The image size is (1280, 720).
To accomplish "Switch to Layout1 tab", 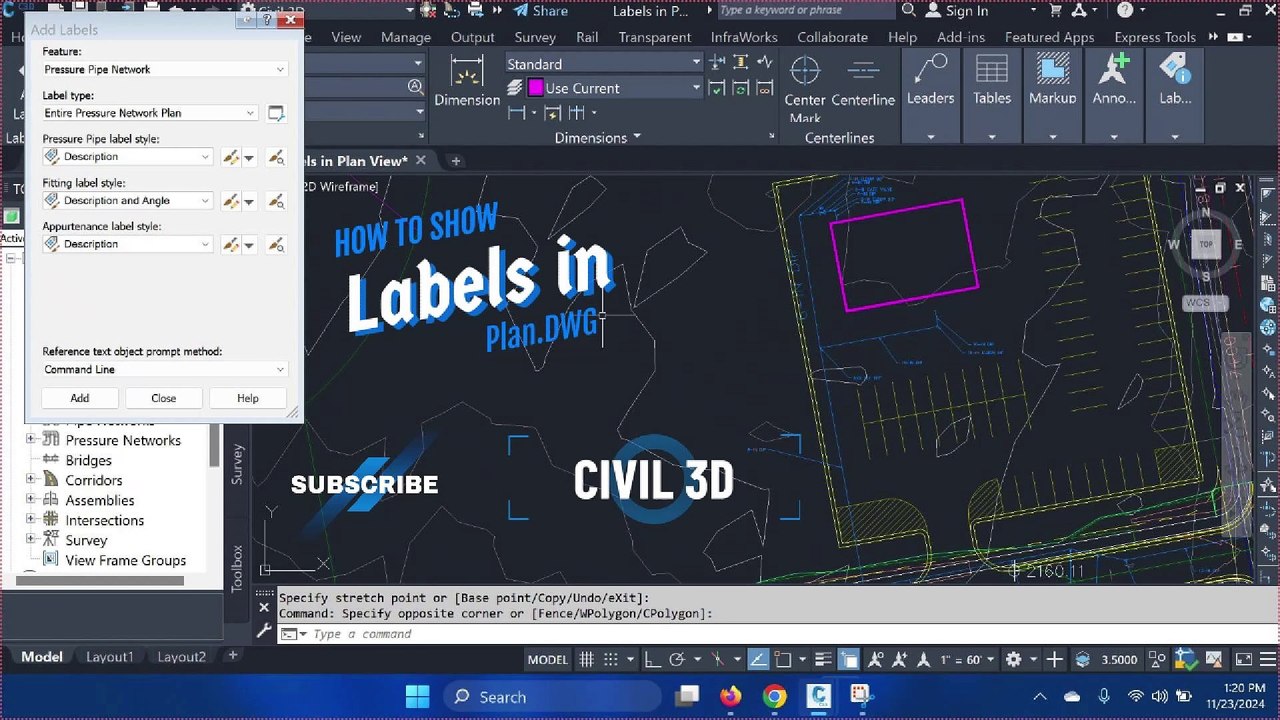I will point(109,657).
